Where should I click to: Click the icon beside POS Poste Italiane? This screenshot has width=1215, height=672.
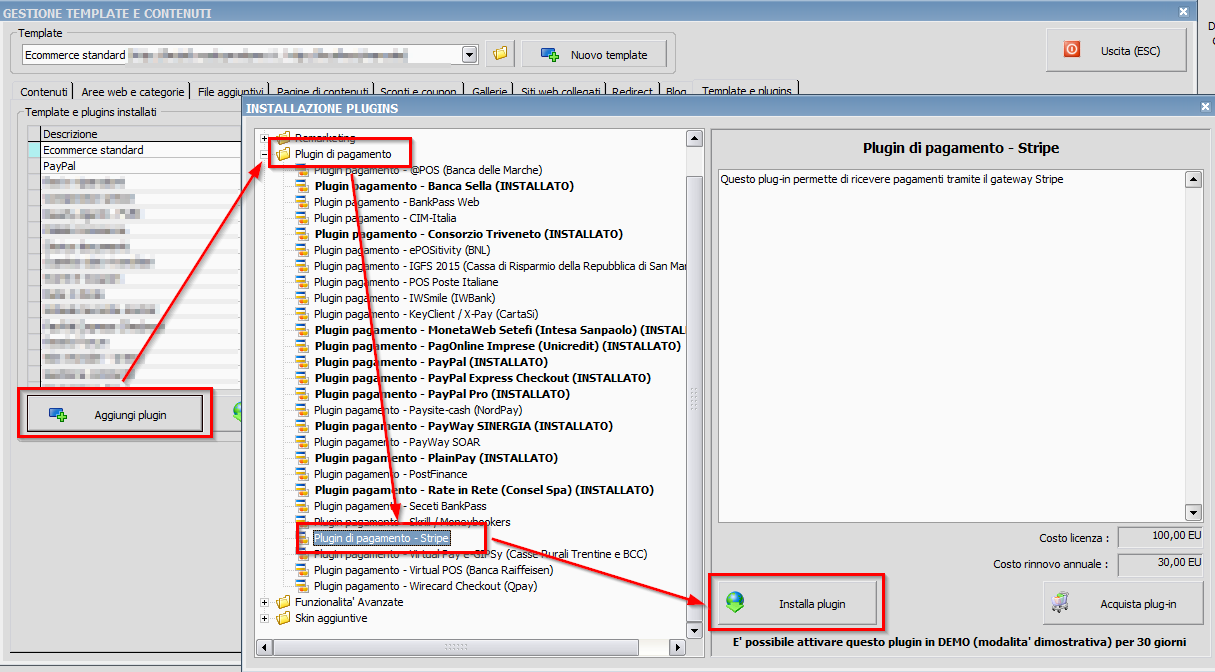pos(303,282)
